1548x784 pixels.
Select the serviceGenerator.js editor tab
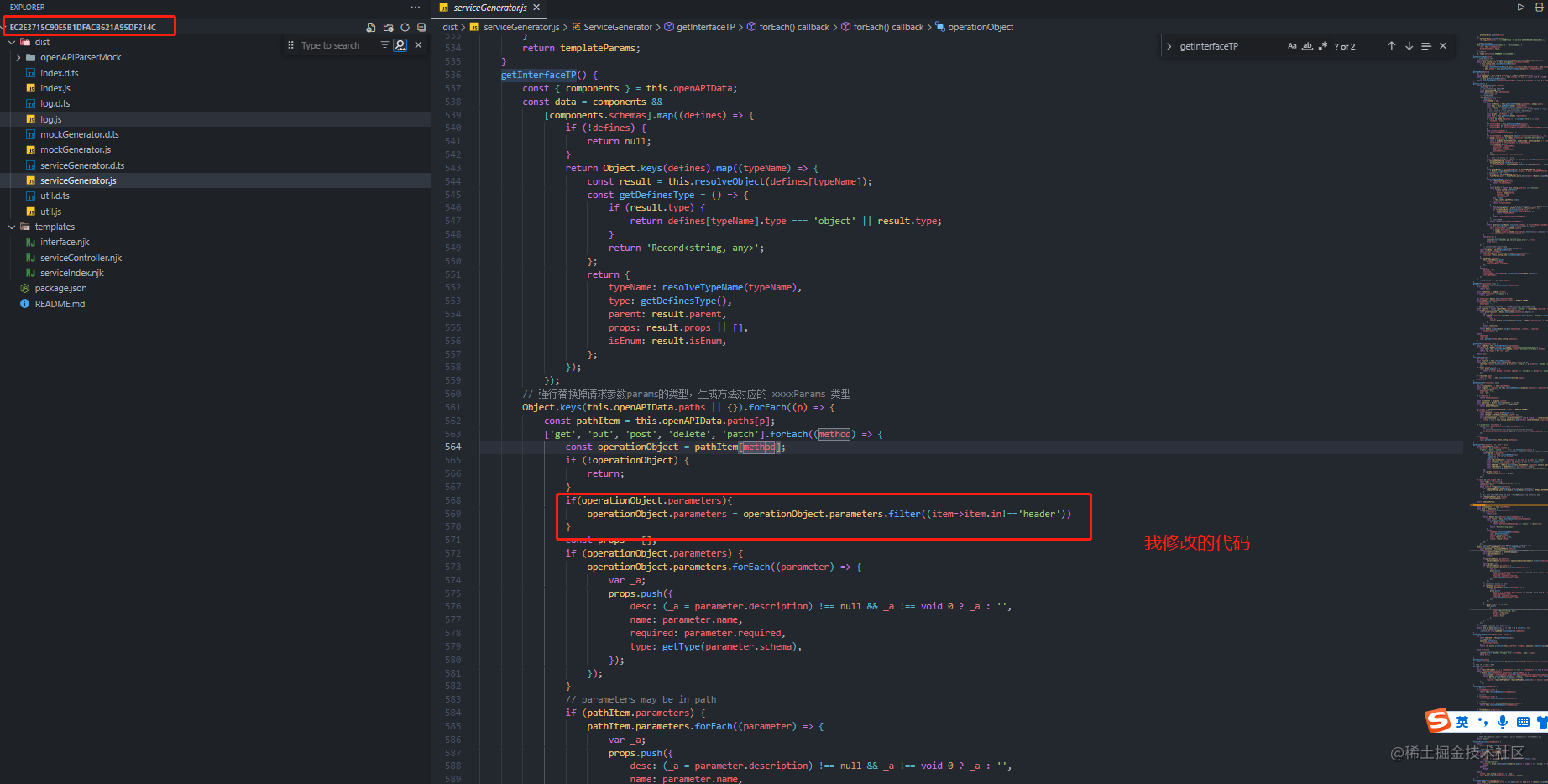click(x=490, y=8)
